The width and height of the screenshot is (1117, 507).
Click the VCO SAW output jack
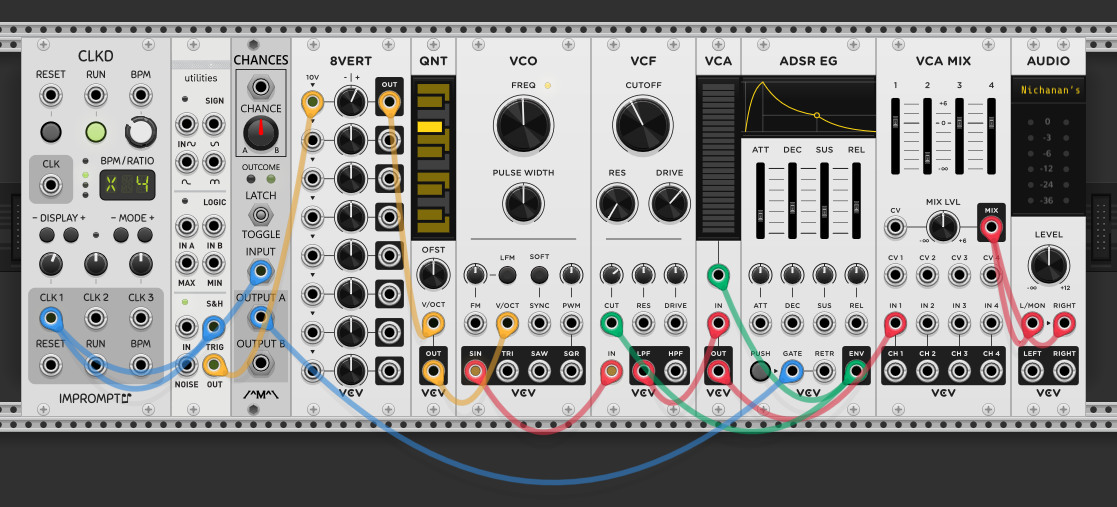[x=539, y=371]
